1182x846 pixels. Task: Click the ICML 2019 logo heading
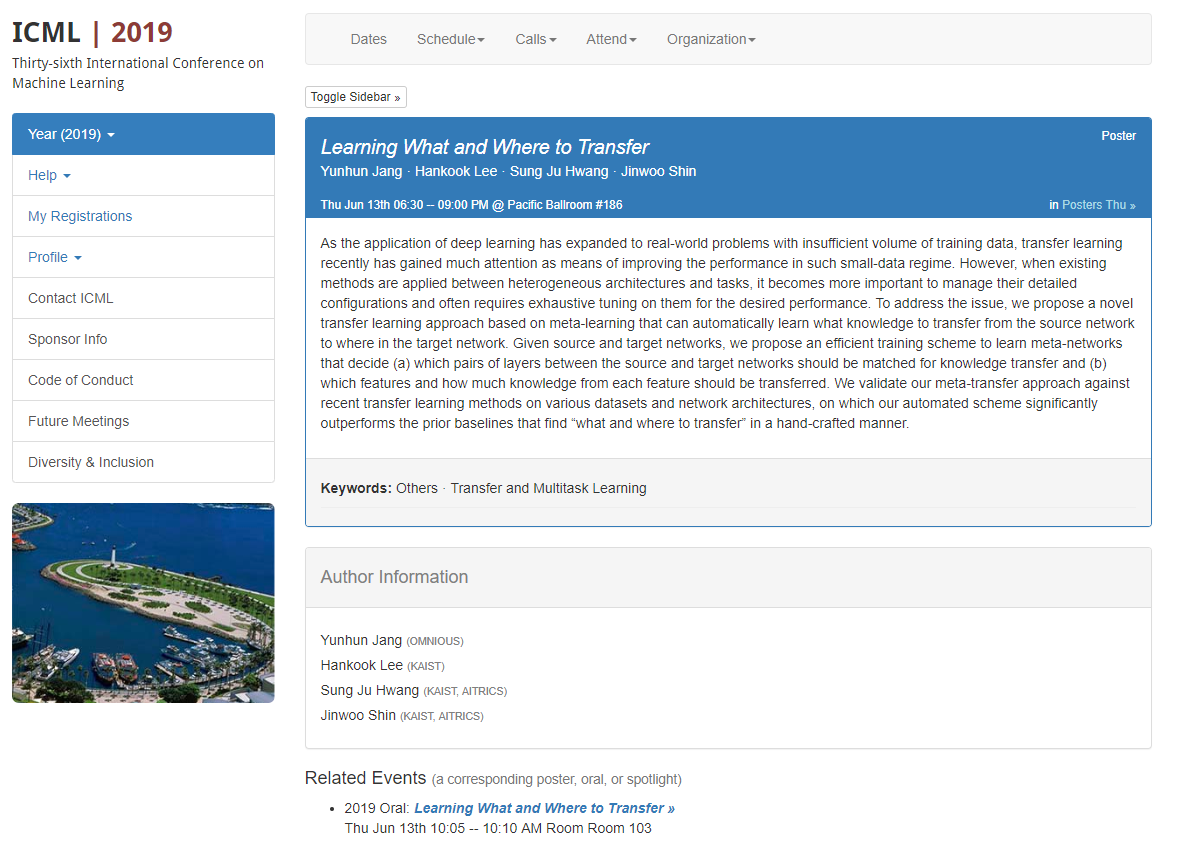(x=92, y=32)
